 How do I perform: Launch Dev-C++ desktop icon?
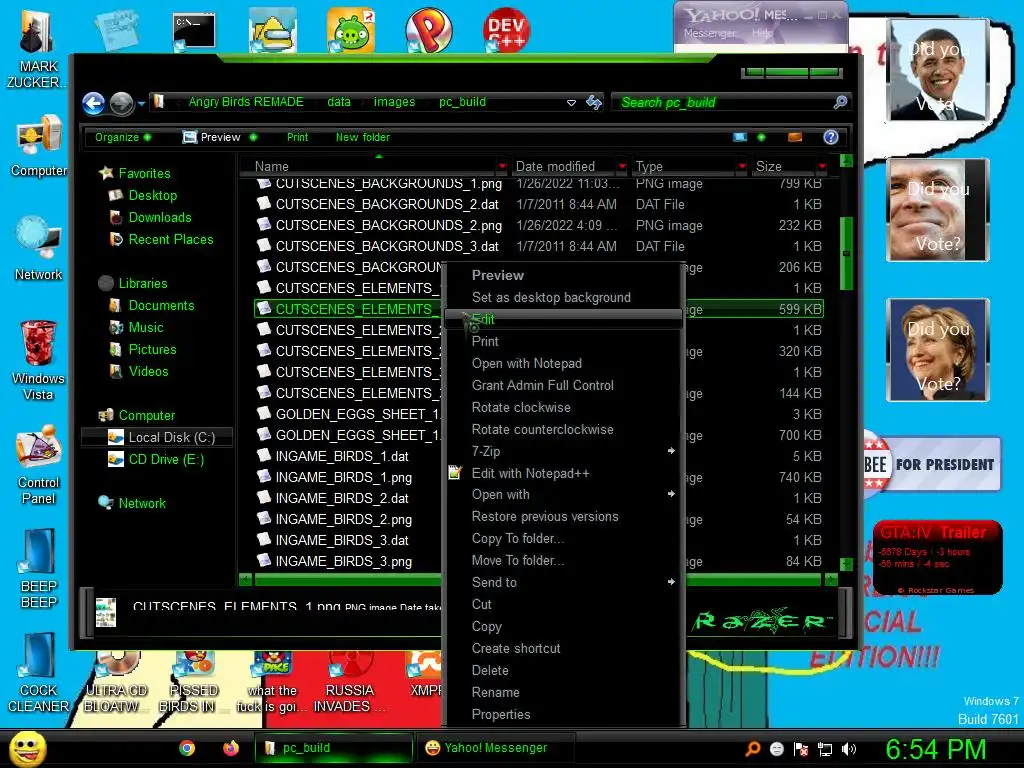click(506, 29)
